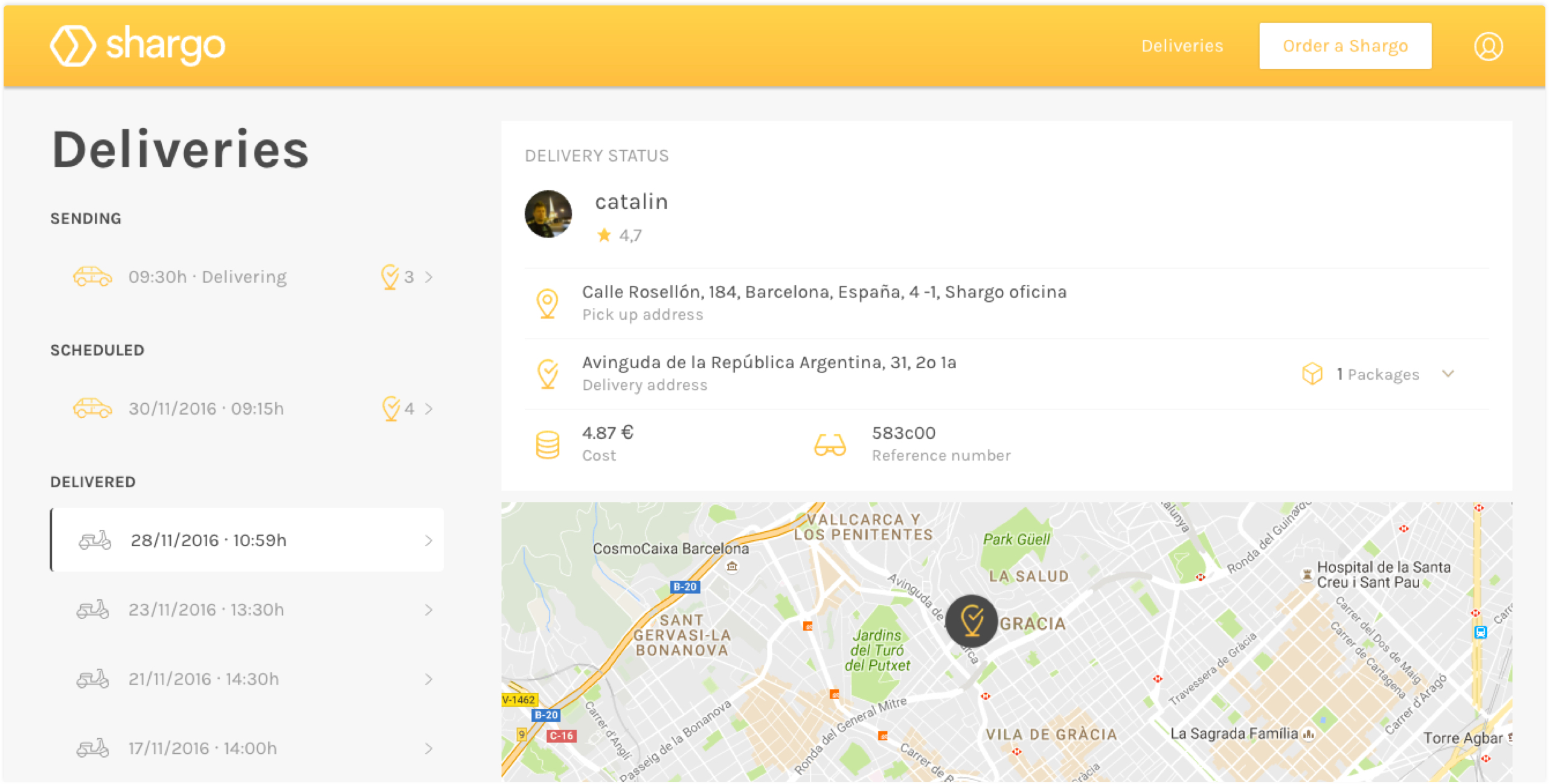Click scooter icon for 23/11/2016 delivery
This screenshot has height=784, width=1549.
(x=92, y=610)
